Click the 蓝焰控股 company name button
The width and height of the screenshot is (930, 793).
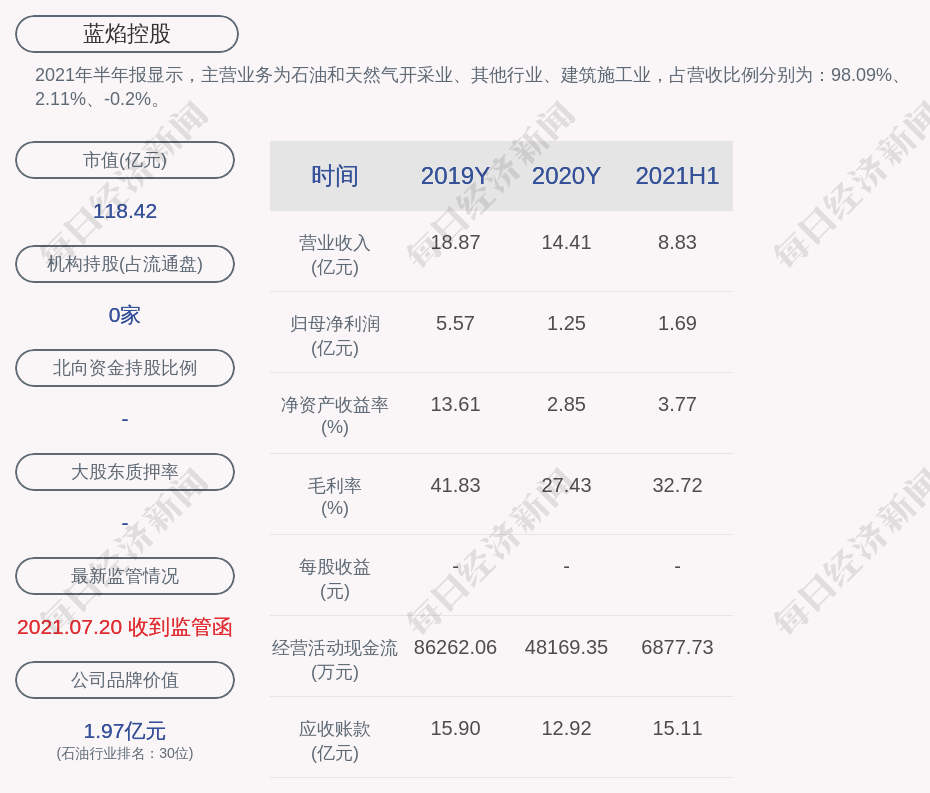[127, 34]
